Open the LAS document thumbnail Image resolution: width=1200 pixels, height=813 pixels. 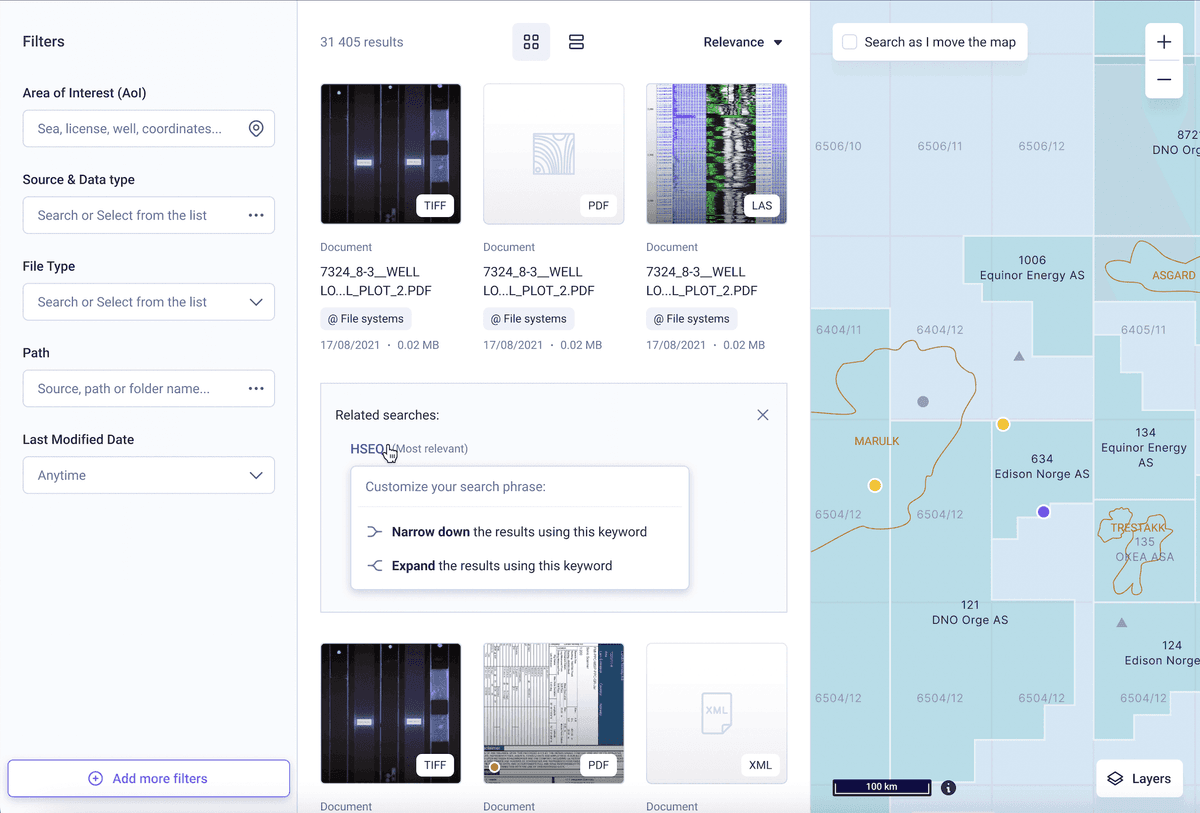pyautogui.click(x=716, y=154)
